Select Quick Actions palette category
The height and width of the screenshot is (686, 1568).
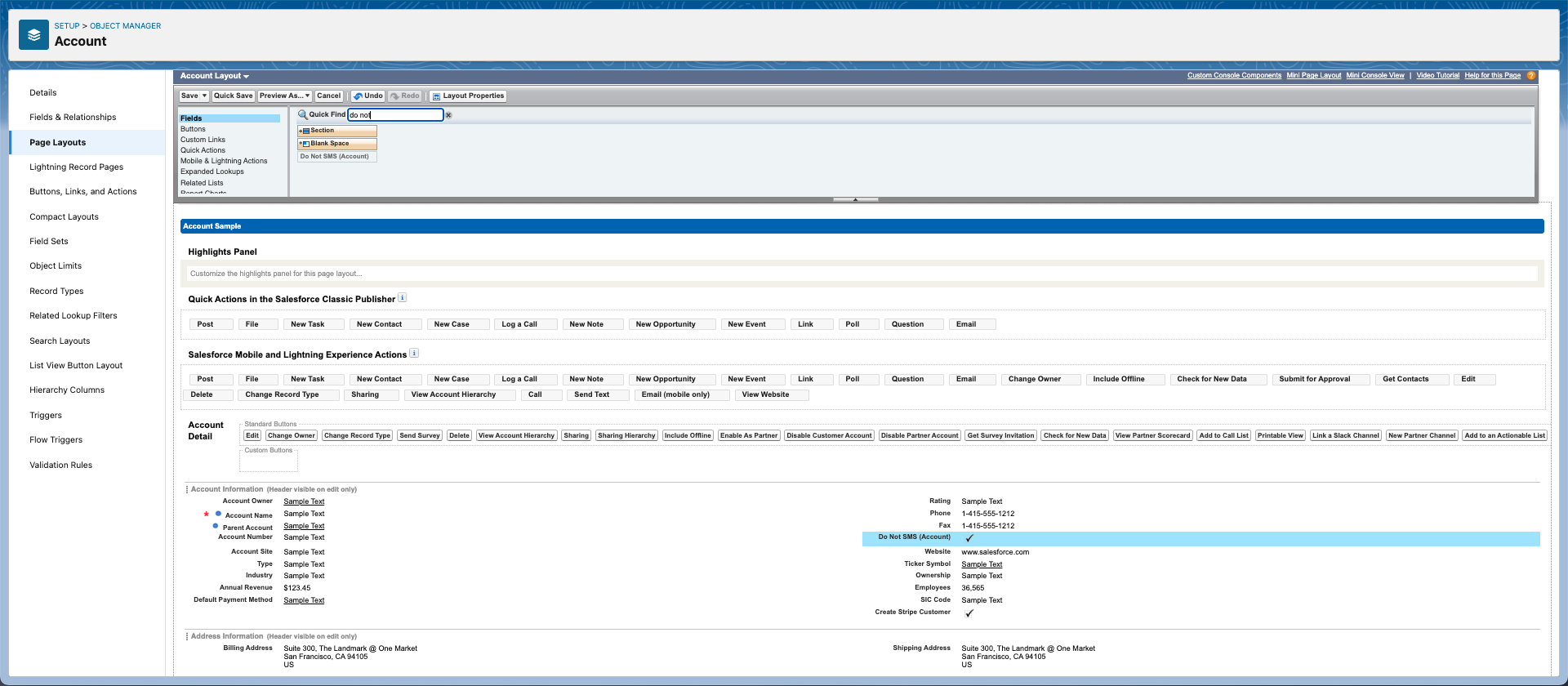coord(203,150)
